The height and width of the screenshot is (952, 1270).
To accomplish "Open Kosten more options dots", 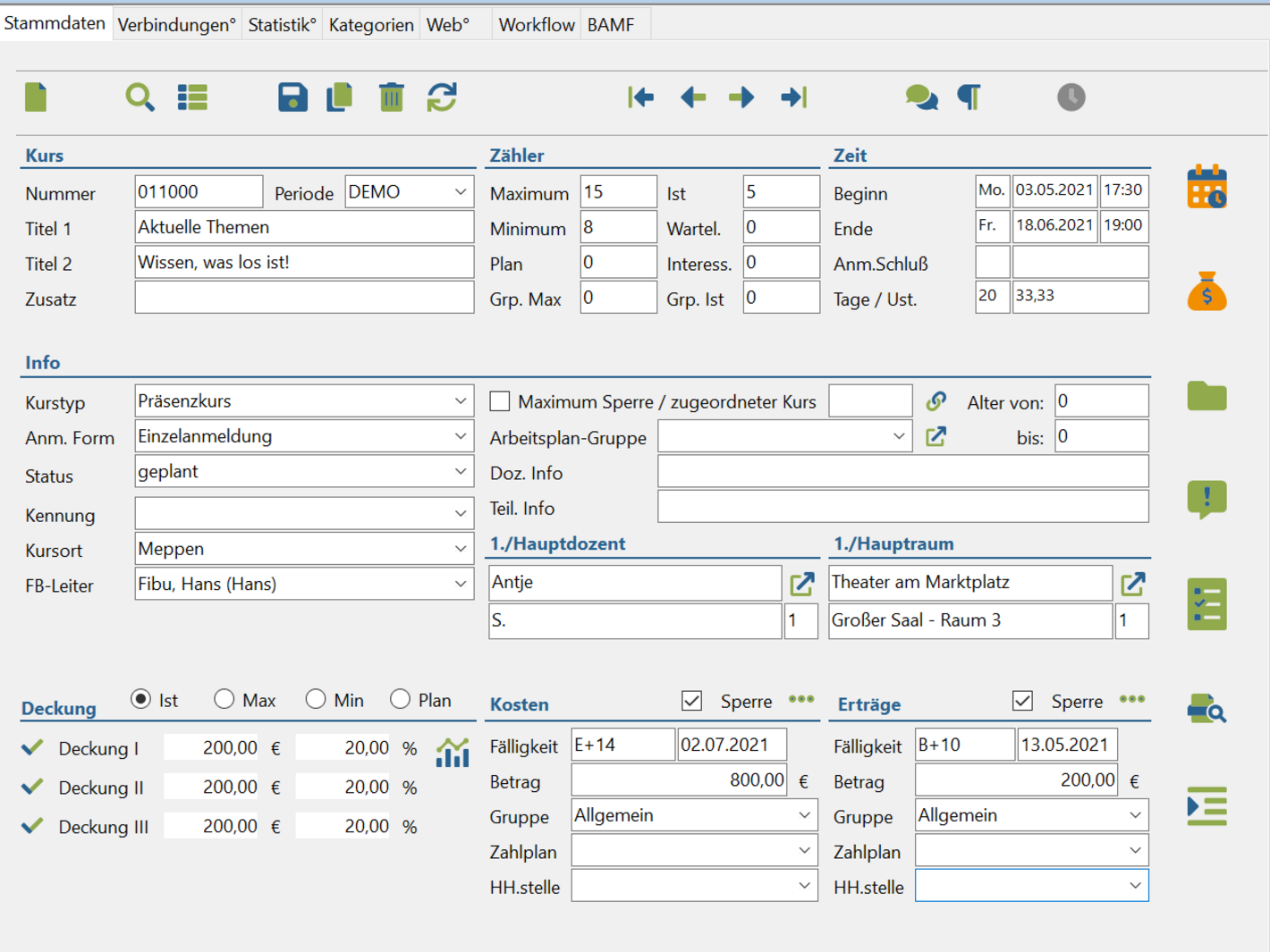I will tap(801, 699).
